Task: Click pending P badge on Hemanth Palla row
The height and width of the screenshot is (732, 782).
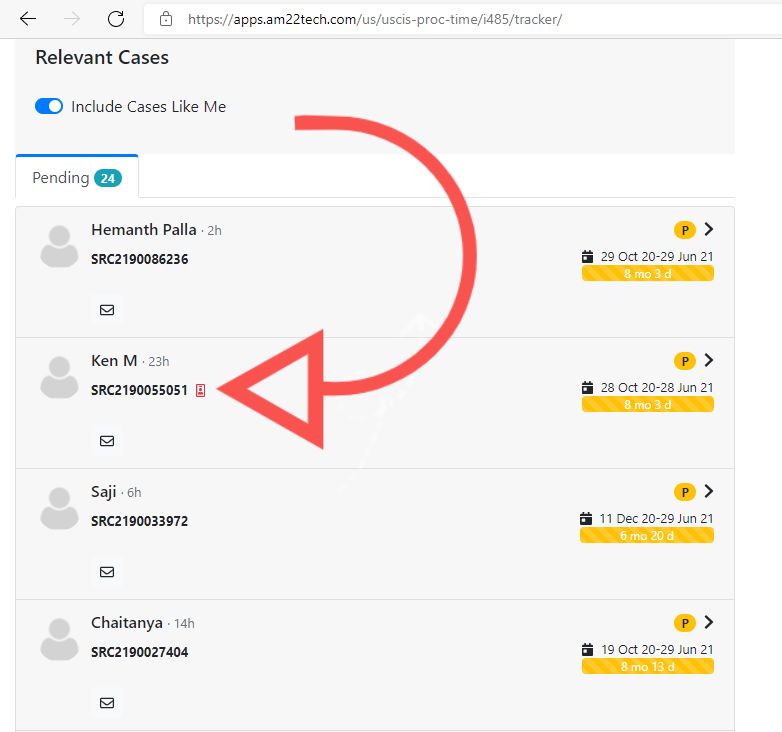Action: 685,230
